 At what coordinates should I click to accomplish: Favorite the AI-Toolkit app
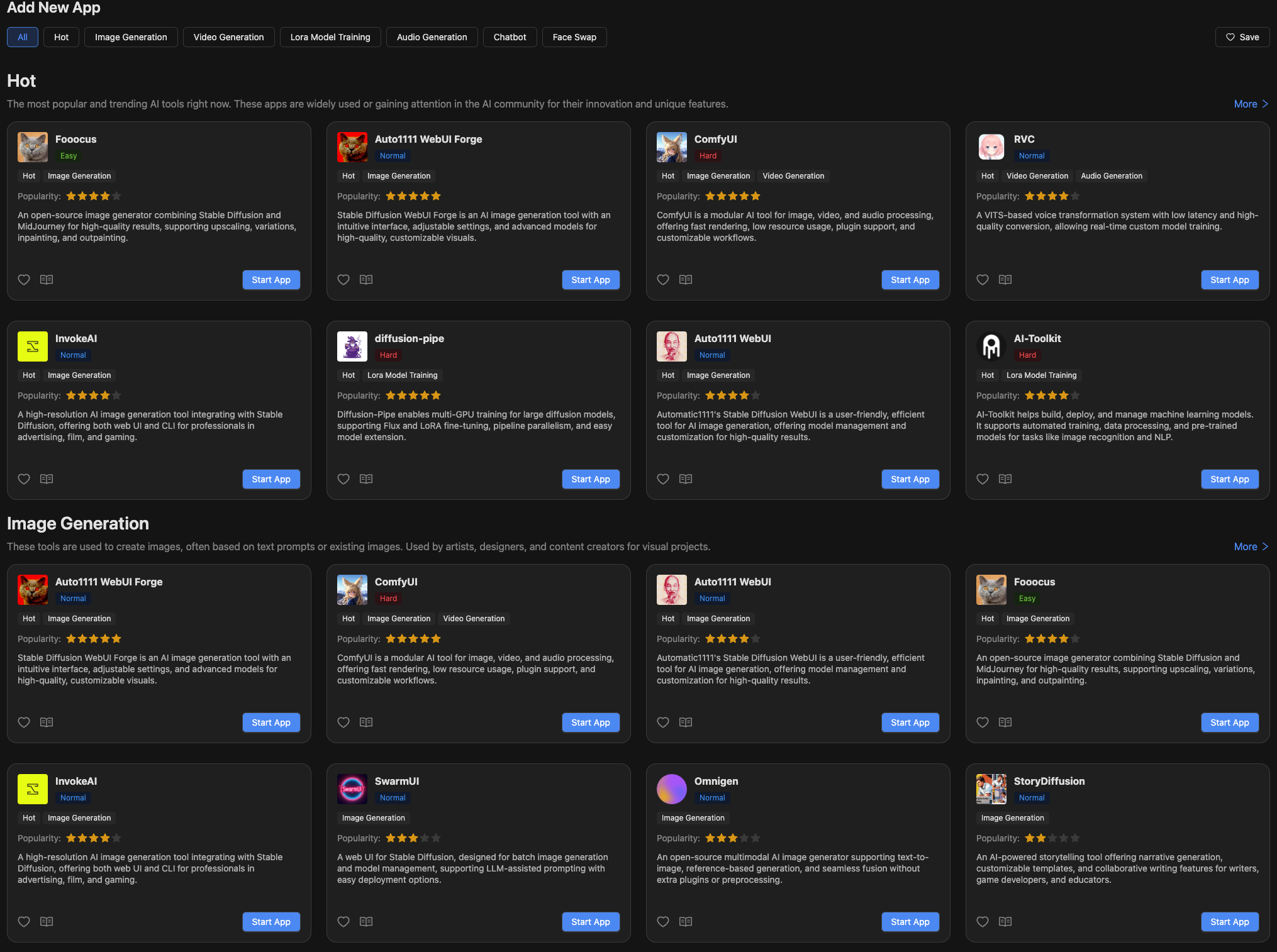click(x=983, y=479)
